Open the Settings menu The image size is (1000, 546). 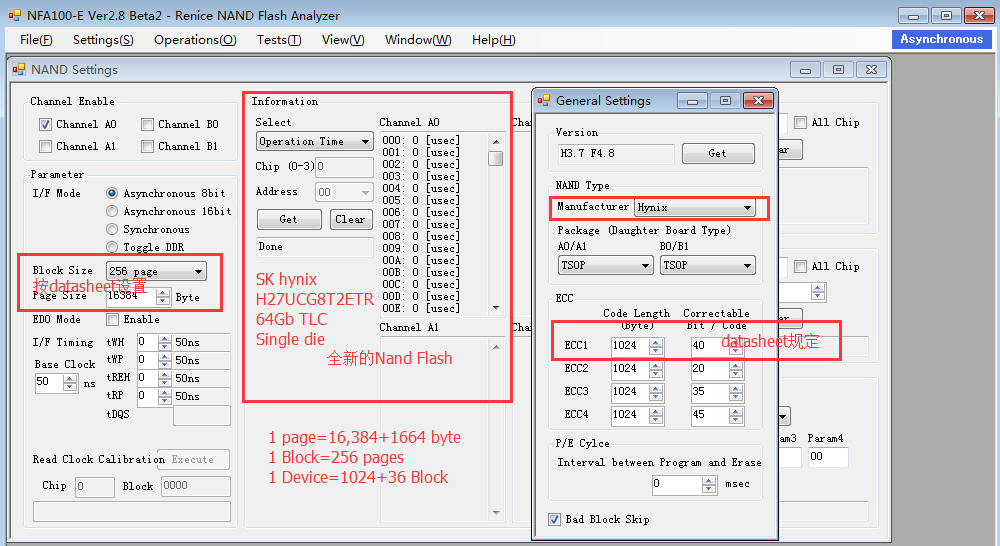point(103,40)
